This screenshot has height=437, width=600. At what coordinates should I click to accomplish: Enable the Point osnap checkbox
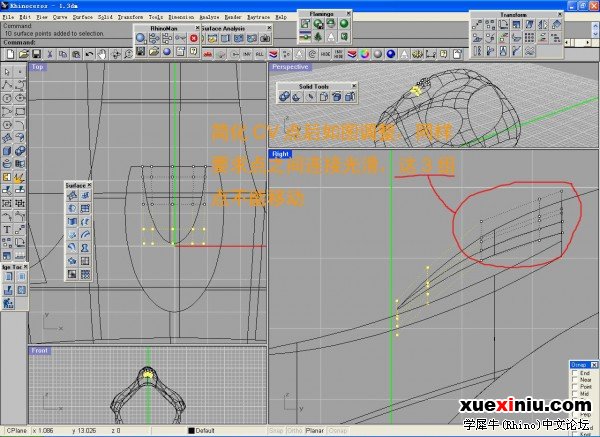[574, 386]
